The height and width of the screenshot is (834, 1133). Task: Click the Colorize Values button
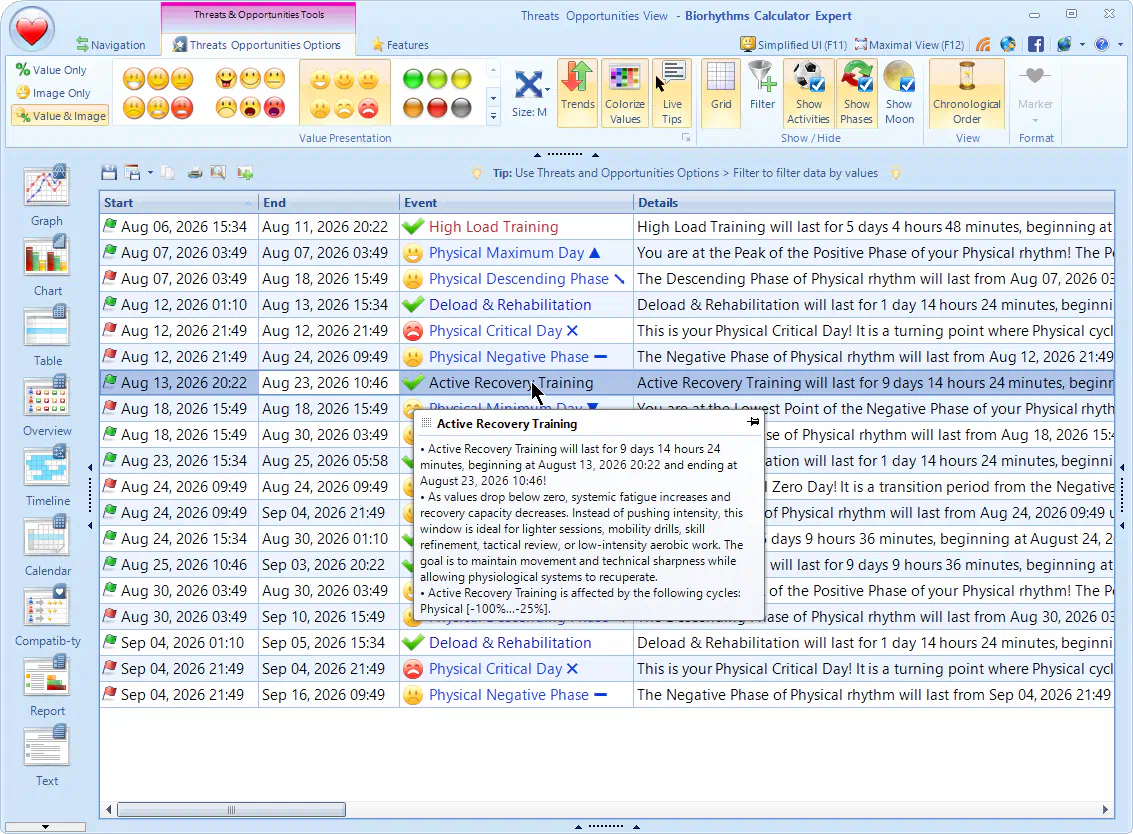pyautogui.click(x=624, y=93)
